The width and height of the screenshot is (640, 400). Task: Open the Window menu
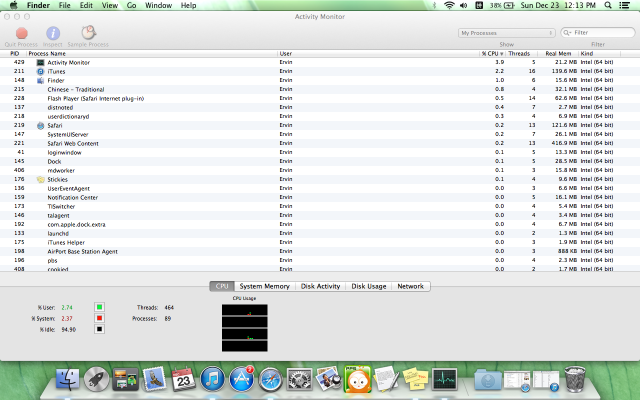pyautogui.click(x=158, y=5)
